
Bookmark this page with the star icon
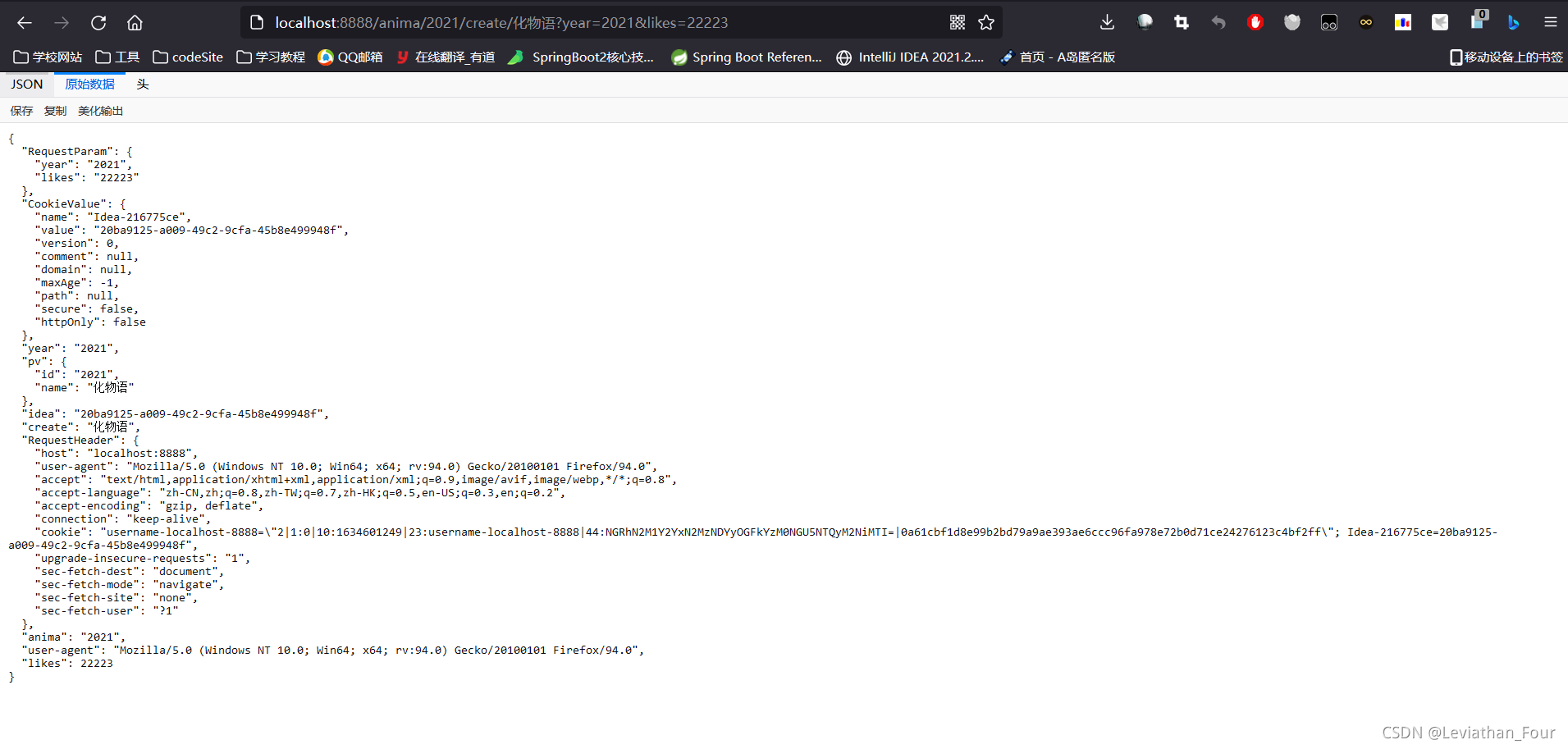986,23
